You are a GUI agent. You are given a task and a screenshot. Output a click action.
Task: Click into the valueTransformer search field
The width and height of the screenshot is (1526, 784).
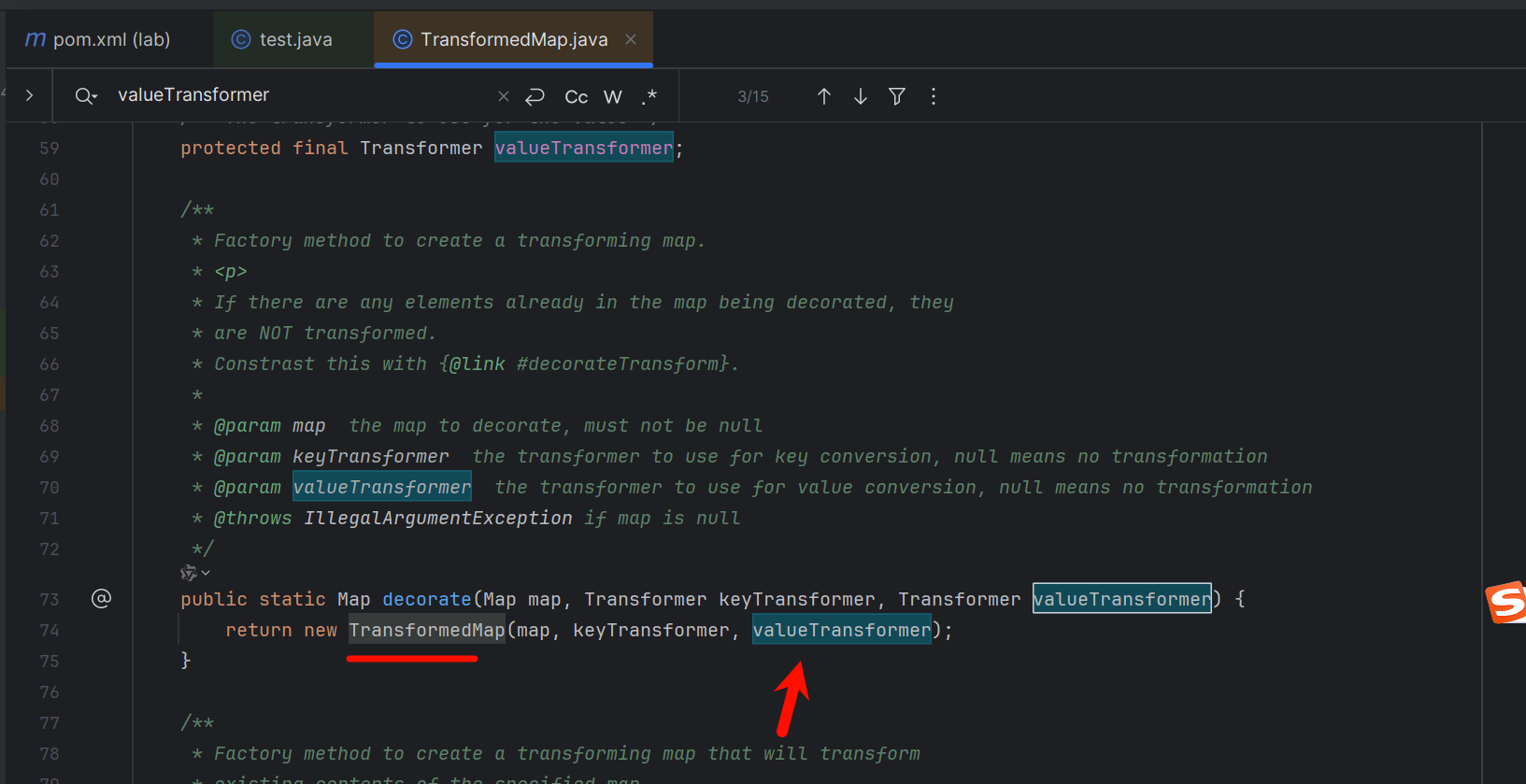coord(299,95)
